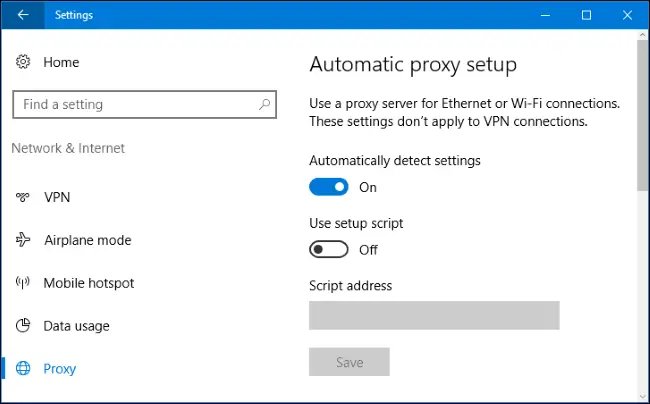This screenshot has height=404, width=650.
Task: Turn off Automatically detect settings toggle
Action: point(329,187)
